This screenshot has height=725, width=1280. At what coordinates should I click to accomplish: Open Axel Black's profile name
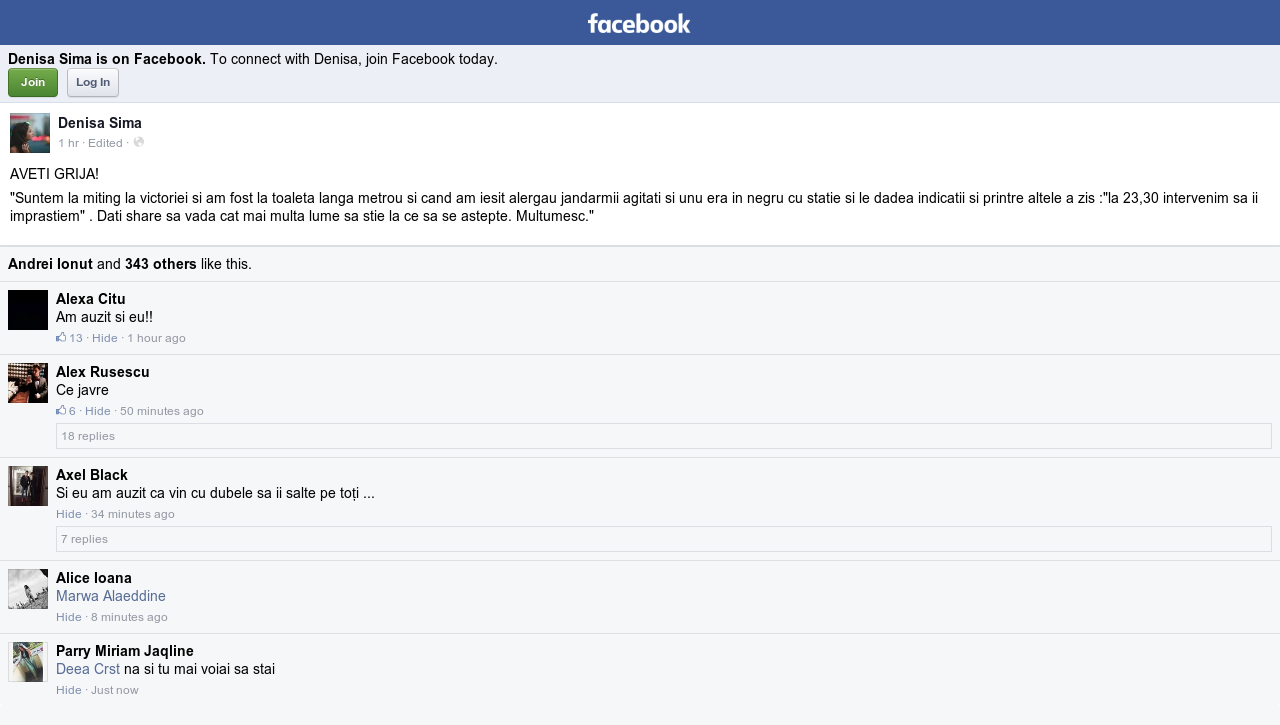coord(92,475)
